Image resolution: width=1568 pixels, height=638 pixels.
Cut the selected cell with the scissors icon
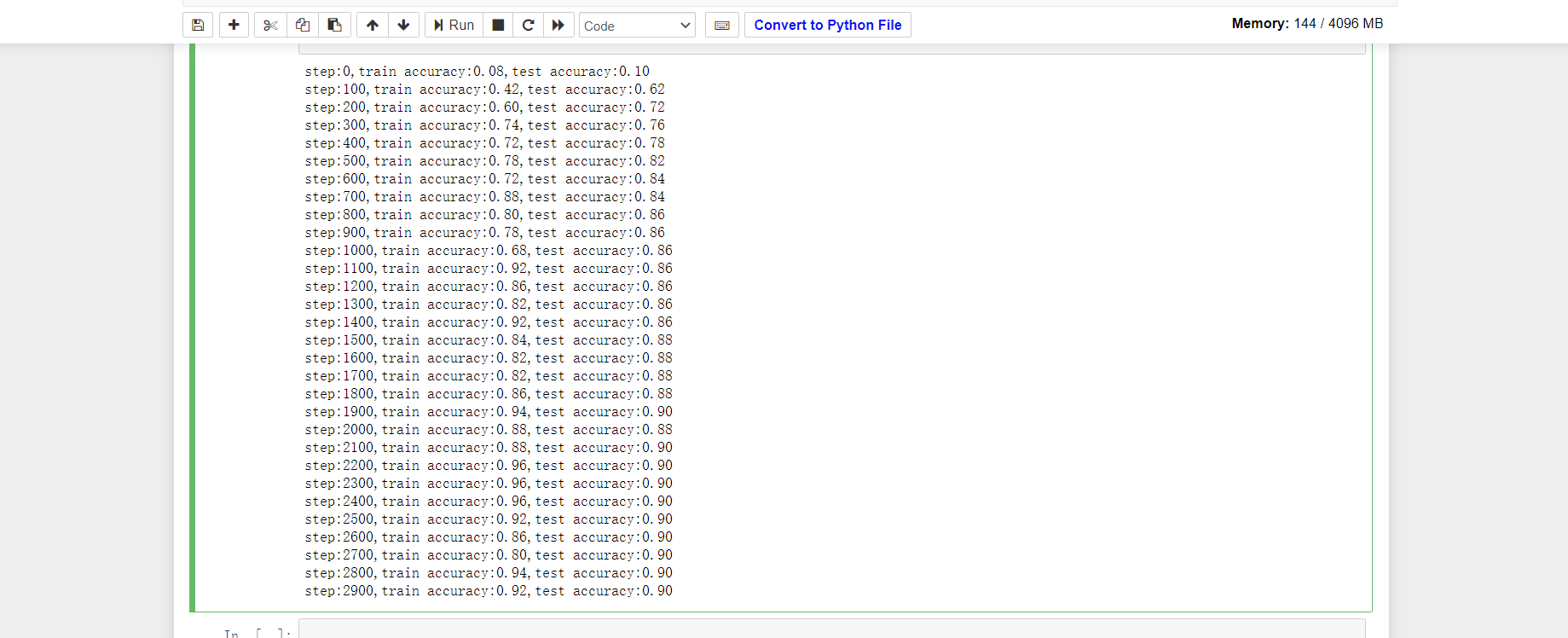(270, 25)
